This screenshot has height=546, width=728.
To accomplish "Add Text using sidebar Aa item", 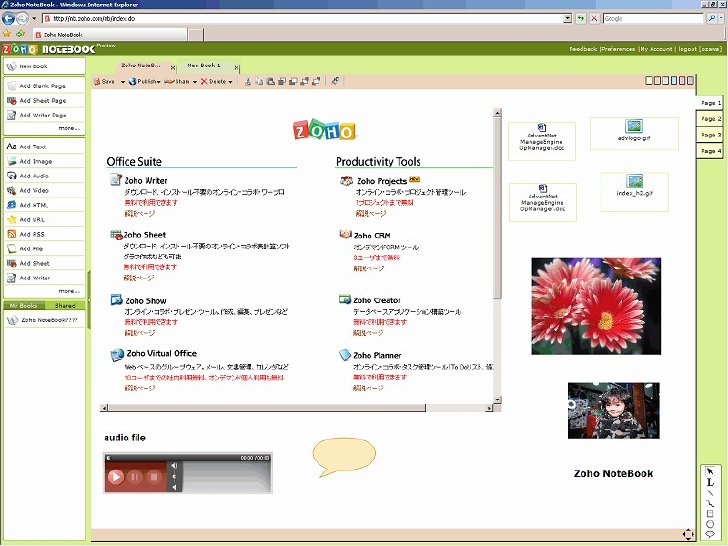I will (x=44, y=147).
